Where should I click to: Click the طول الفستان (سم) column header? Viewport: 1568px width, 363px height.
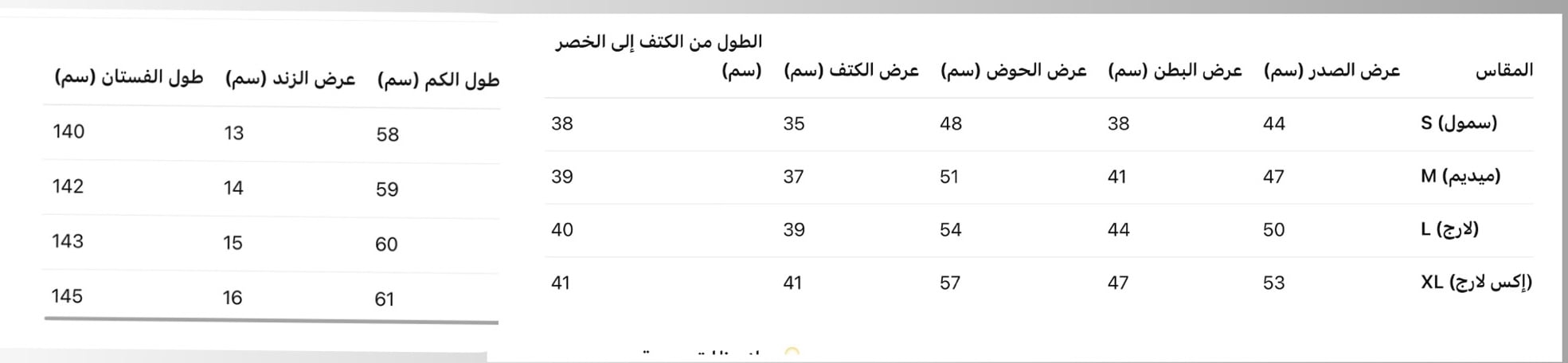128,77
